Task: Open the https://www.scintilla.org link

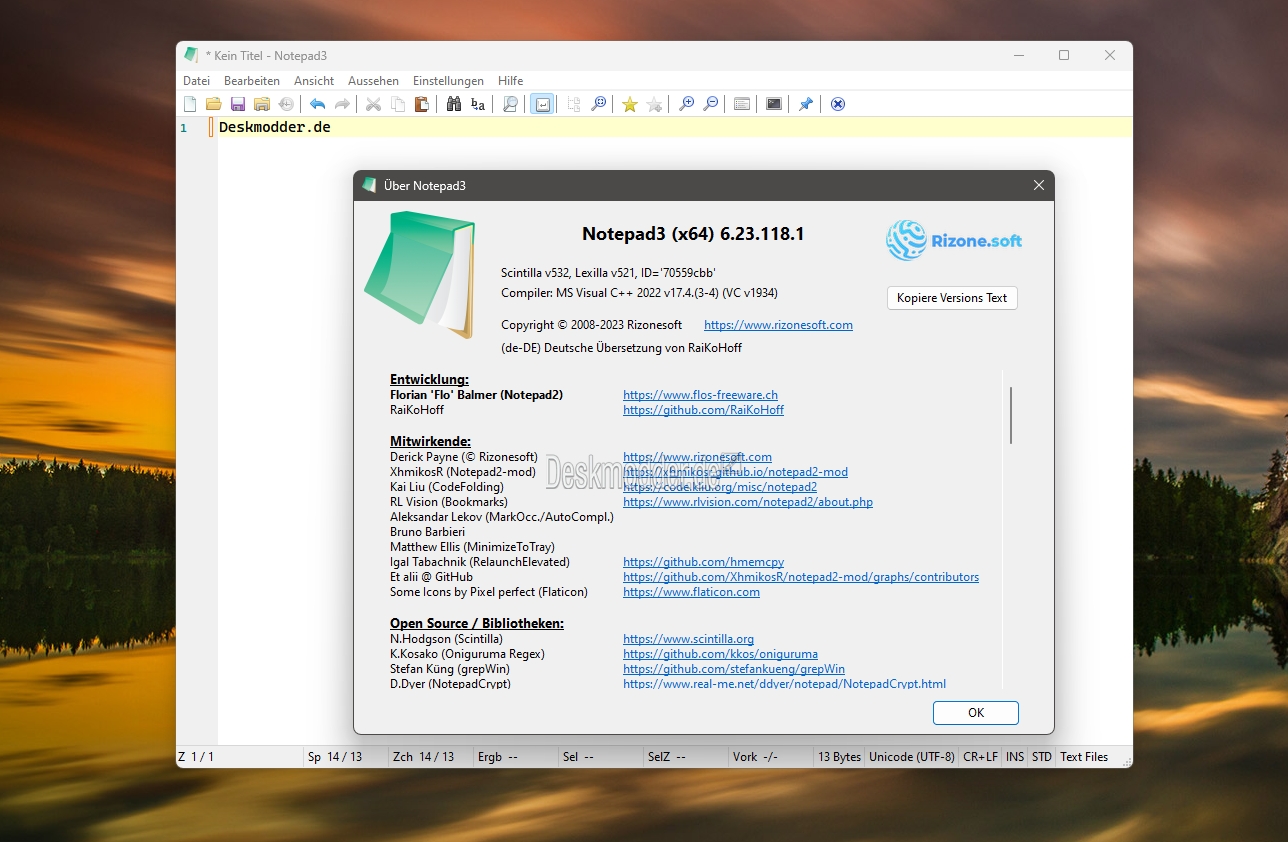Action: pos(688,639)
